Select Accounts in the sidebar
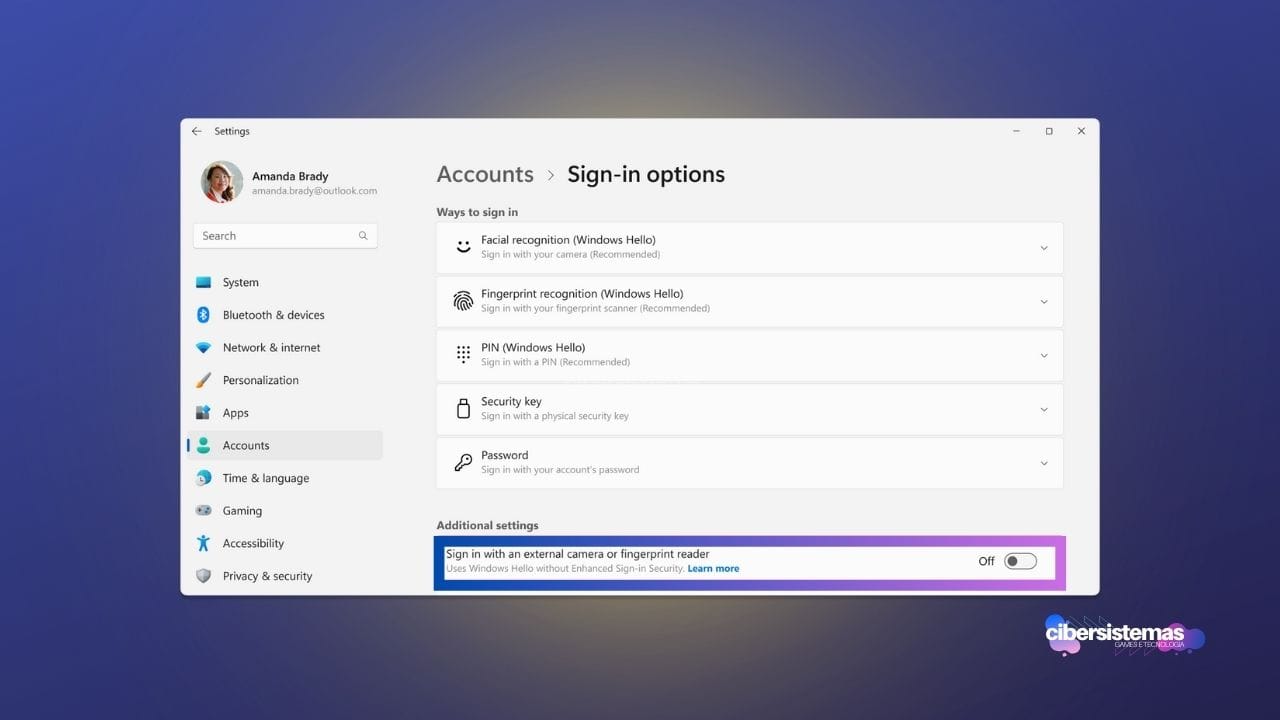The width and height of the screenshot is (1280, 720). [x=246, y=446]
